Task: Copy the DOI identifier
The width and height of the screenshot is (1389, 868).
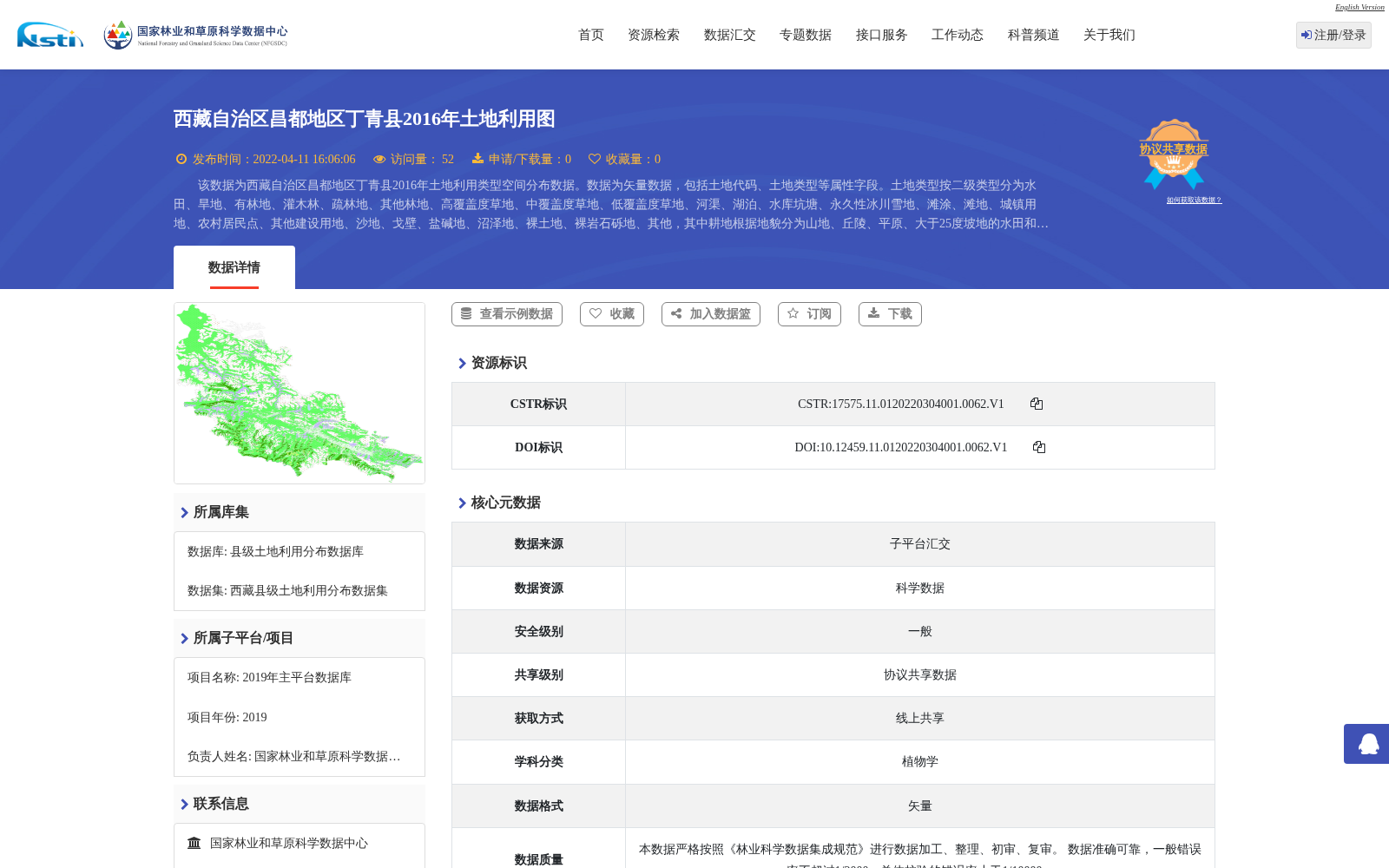Action: point(1039,447)
